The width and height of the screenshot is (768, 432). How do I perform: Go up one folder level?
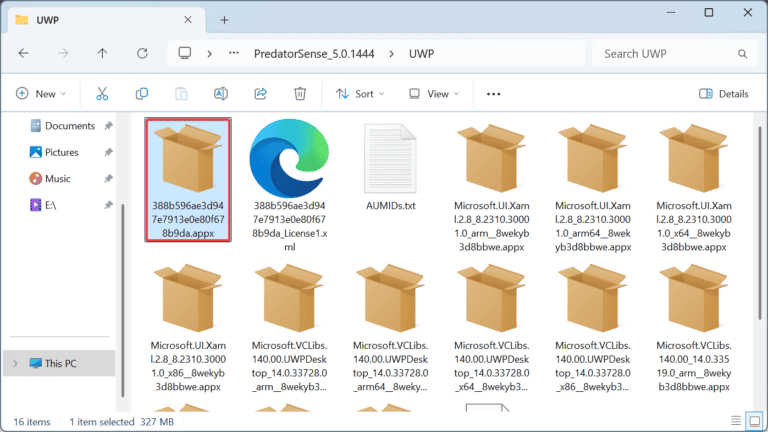click(x=102, y=53)
